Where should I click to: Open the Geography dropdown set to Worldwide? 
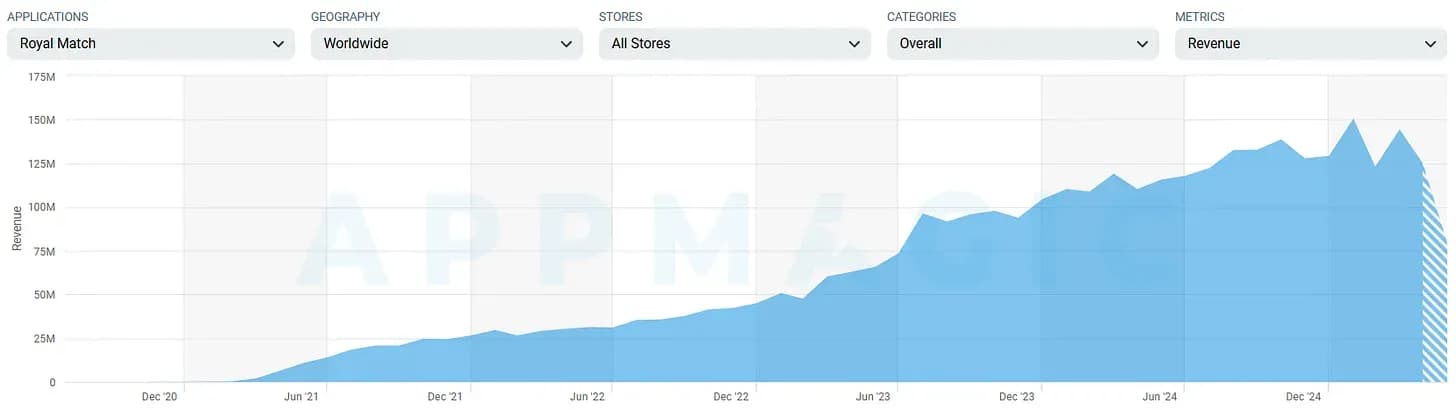point(446,44)
